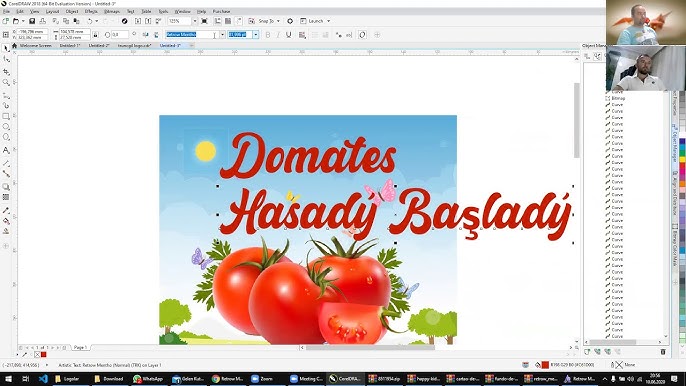Switch to the Page 1 tab
686x386 pixels.
click(80, 347)
